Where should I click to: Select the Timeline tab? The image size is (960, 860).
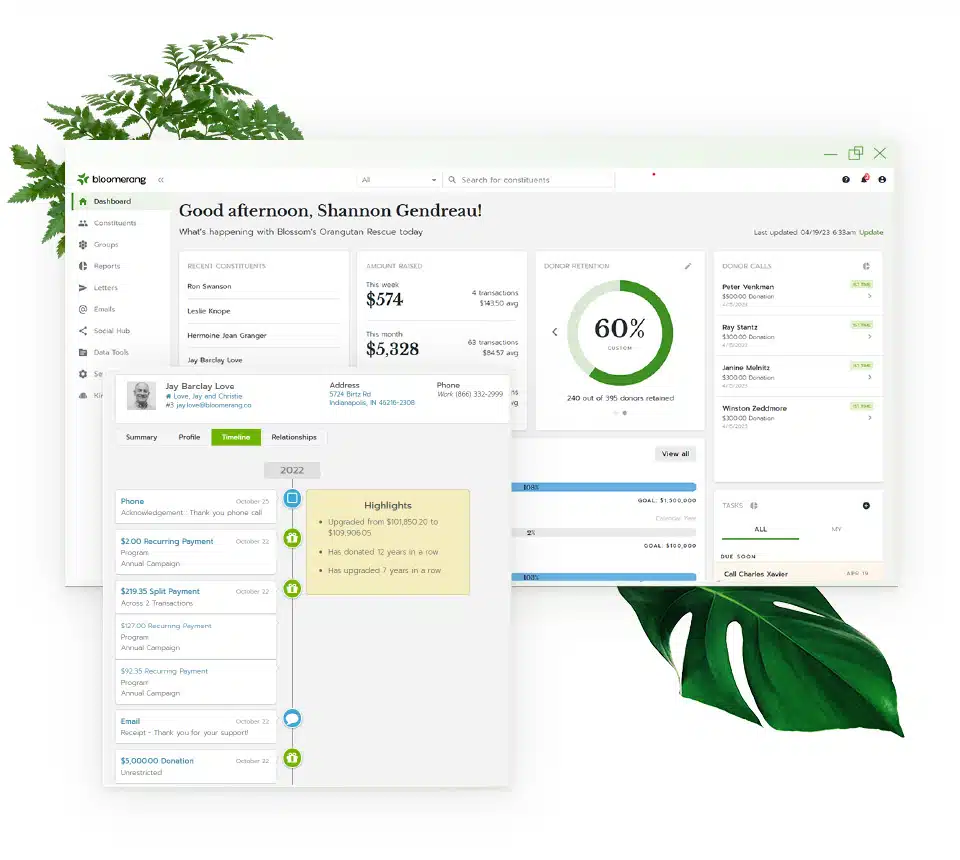coord(236,437)
